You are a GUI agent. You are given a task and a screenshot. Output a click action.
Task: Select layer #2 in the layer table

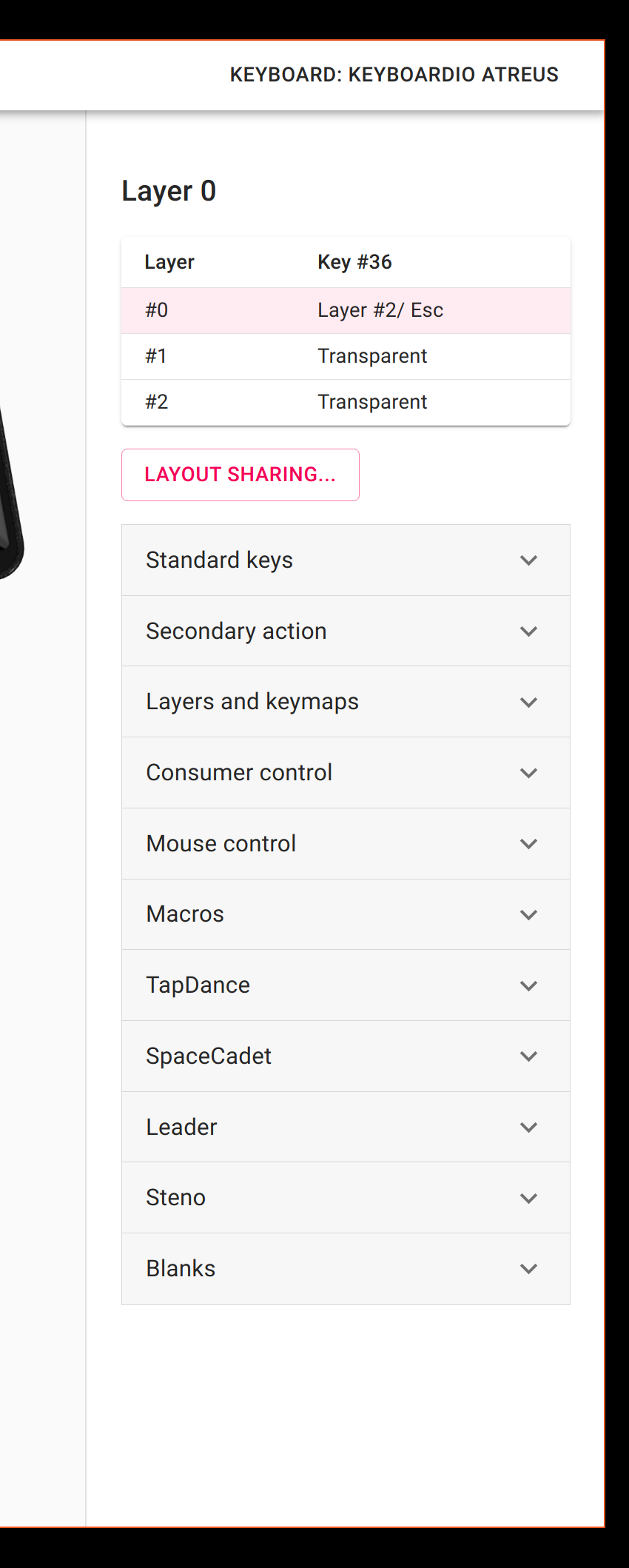point(346,402)
